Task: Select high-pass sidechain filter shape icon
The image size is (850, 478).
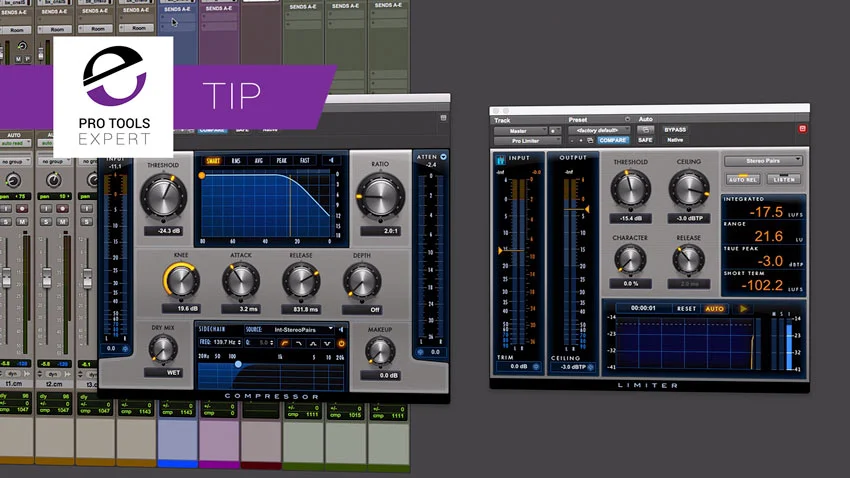Action: pos(284,344)
